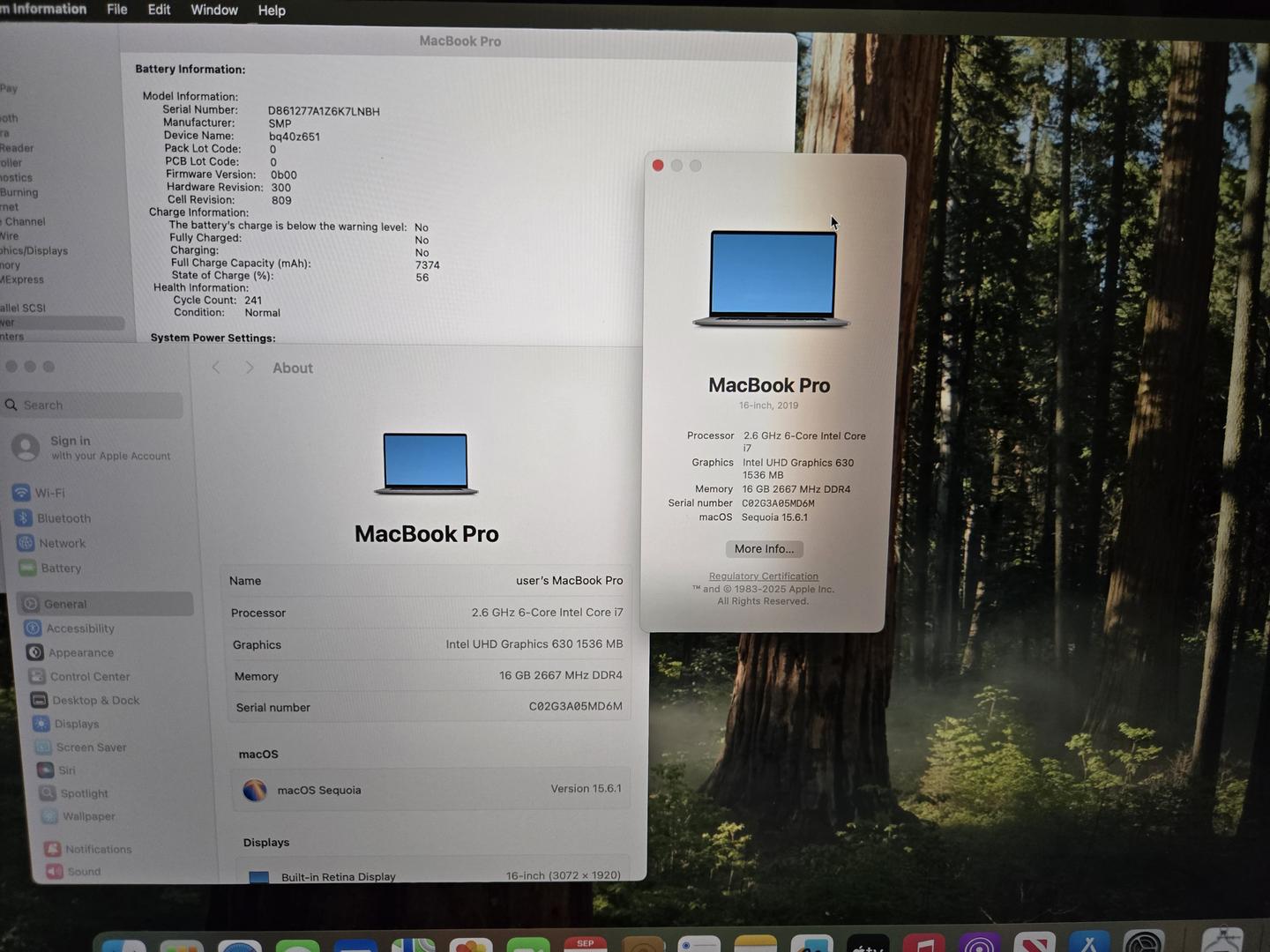The height and width of the screenshot is (952, 1270).
Task: Select Disc Burning in System Information sidebar
Action: (19, 192)
